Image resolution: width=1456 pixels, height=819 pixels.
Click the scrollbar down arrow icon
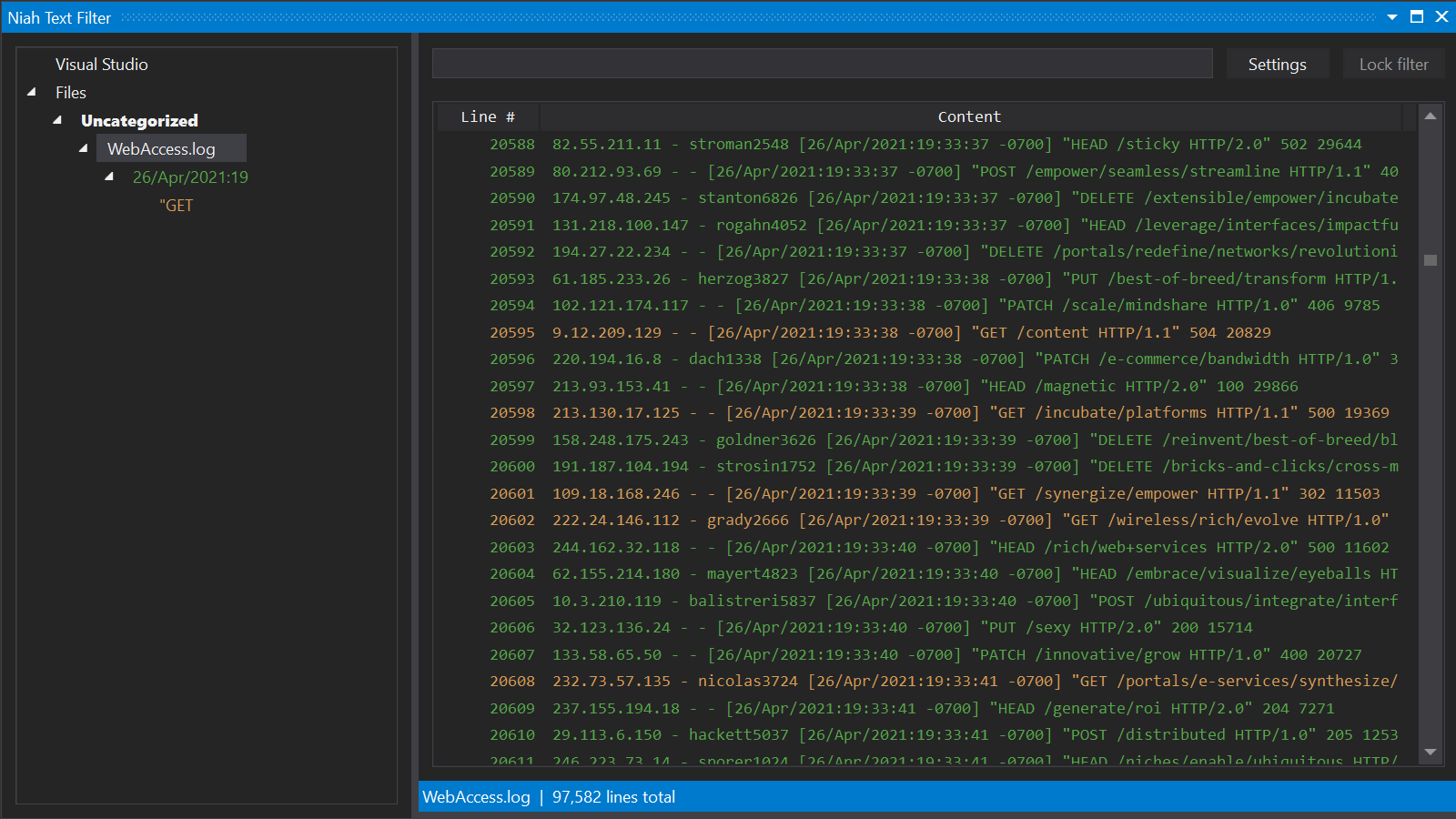(x=1430, y=753)
